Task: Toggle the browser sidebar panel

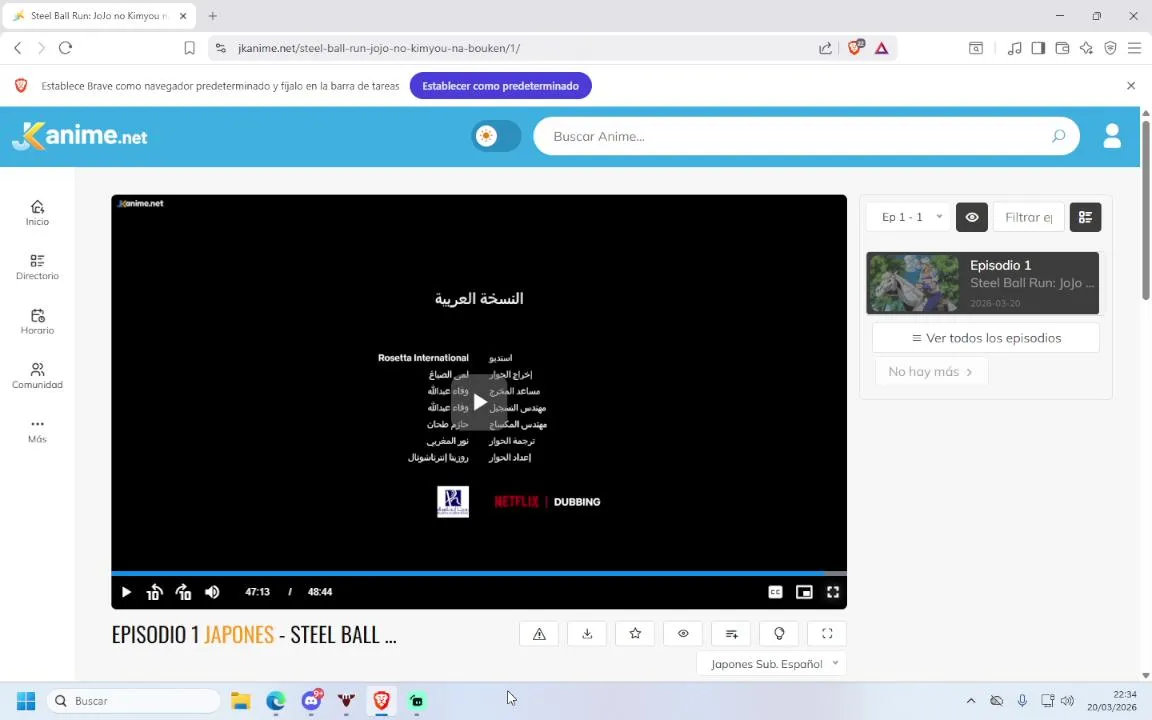Action: tap(1038, 48)
